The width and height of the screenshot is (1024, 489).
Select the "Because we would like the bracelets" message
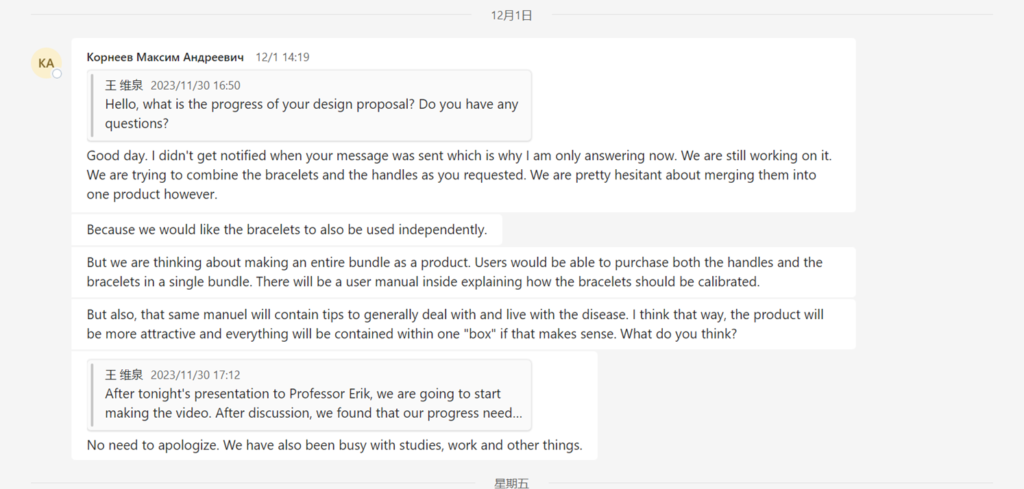tap(286, 229)
